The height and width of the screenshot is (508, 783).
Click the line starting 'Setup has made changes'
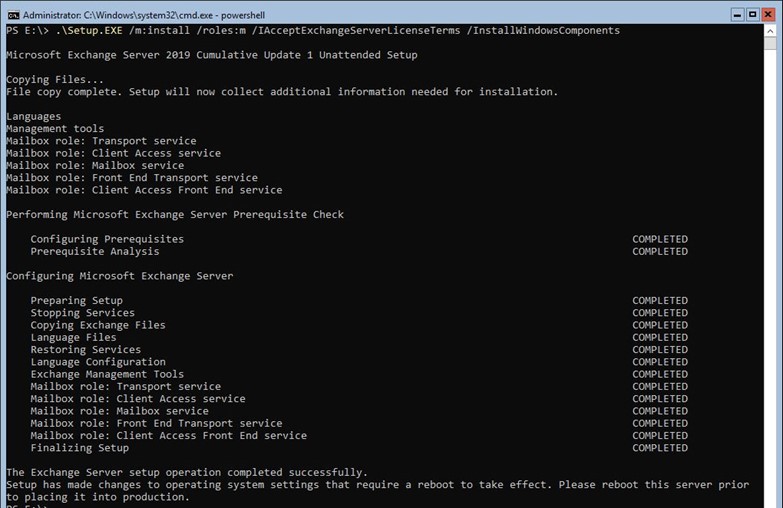point(378,485)
